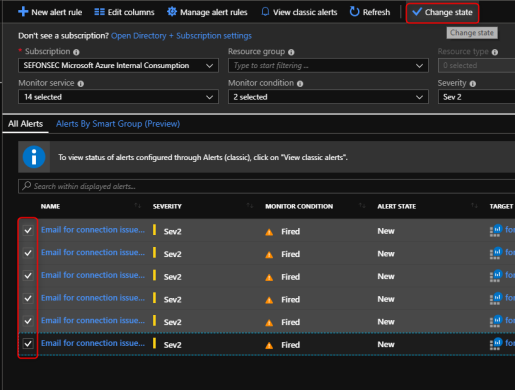The image size is (515, 390).
Task: Click the yellow severity bar in the last row
Action: click(x=154, y=343)
